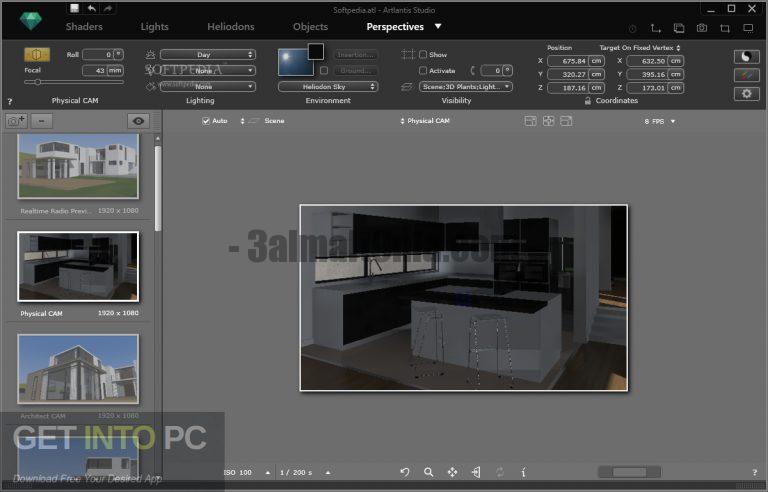Open the settings gear in top right panel
This screenshot has width=768, height=492.
click(746, 93)
